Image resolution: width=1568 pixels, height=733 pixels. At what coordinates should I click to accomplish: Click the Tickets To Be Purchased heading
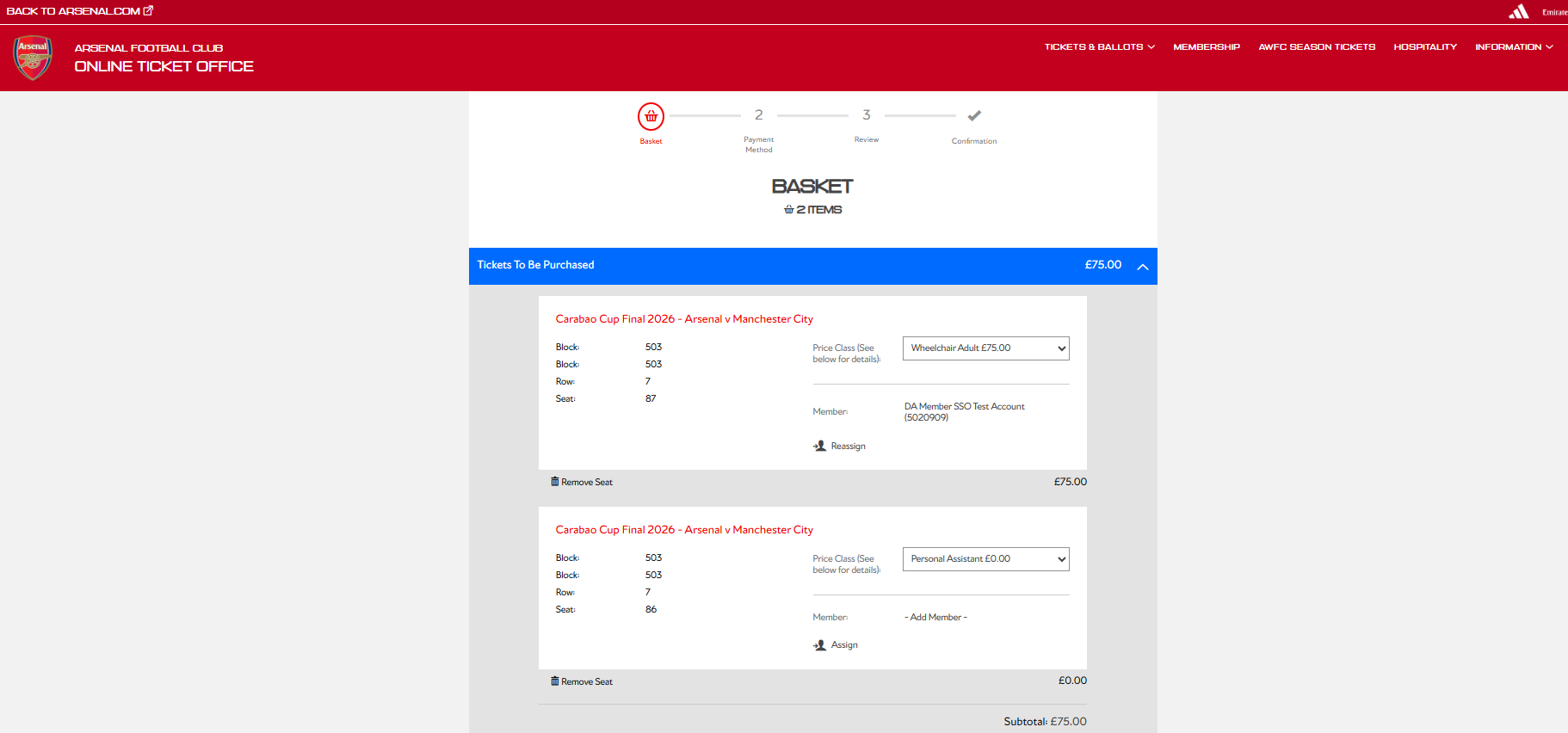tap(535, 265)
